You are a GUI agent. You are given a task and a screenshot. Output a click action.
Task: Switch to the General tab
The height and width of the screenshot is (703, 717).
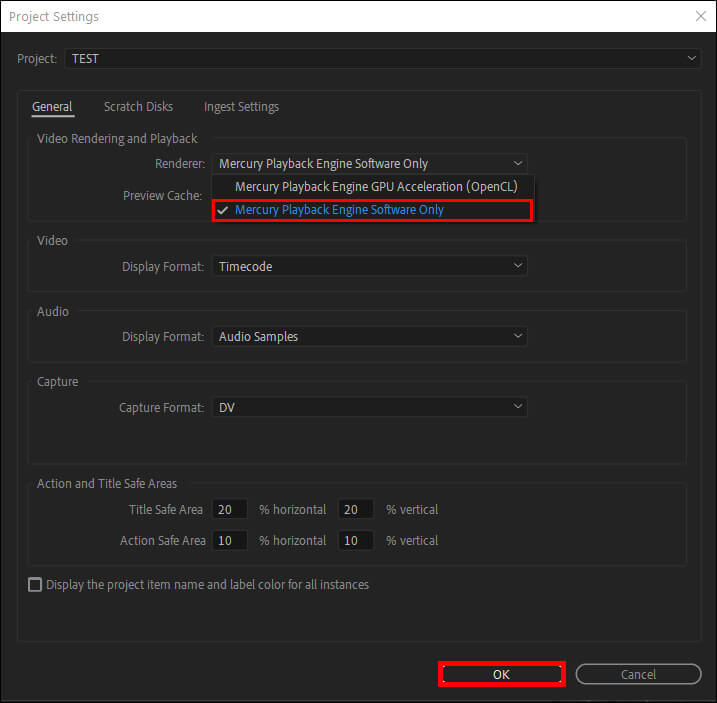[52, 107]
